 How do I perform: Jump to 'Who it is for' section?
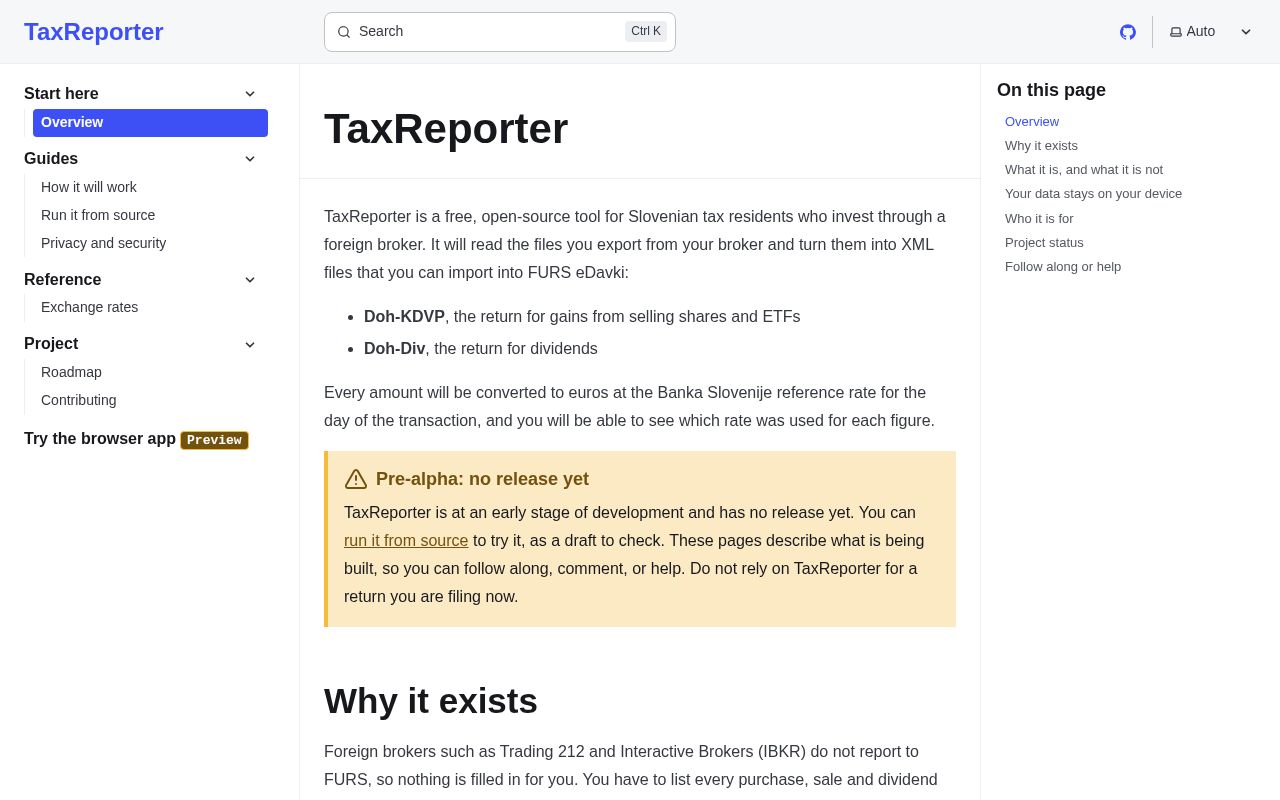click(1039, 219)
